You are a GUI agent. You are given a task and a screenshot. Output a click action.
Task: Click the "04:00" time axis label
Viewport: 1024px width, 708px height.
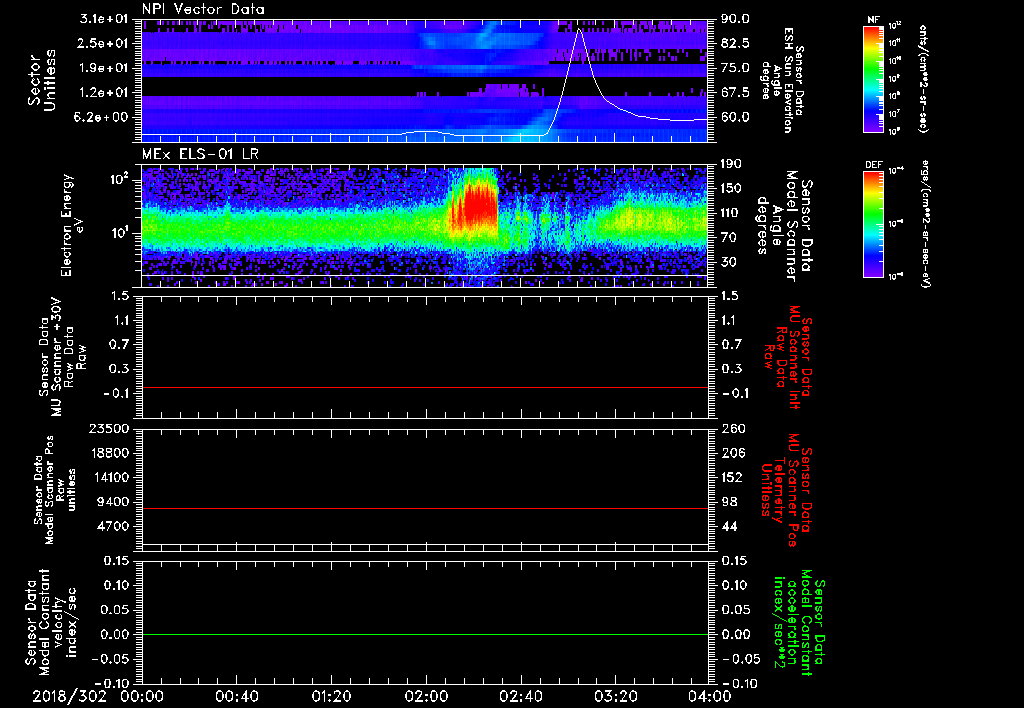tap(709, 696)
